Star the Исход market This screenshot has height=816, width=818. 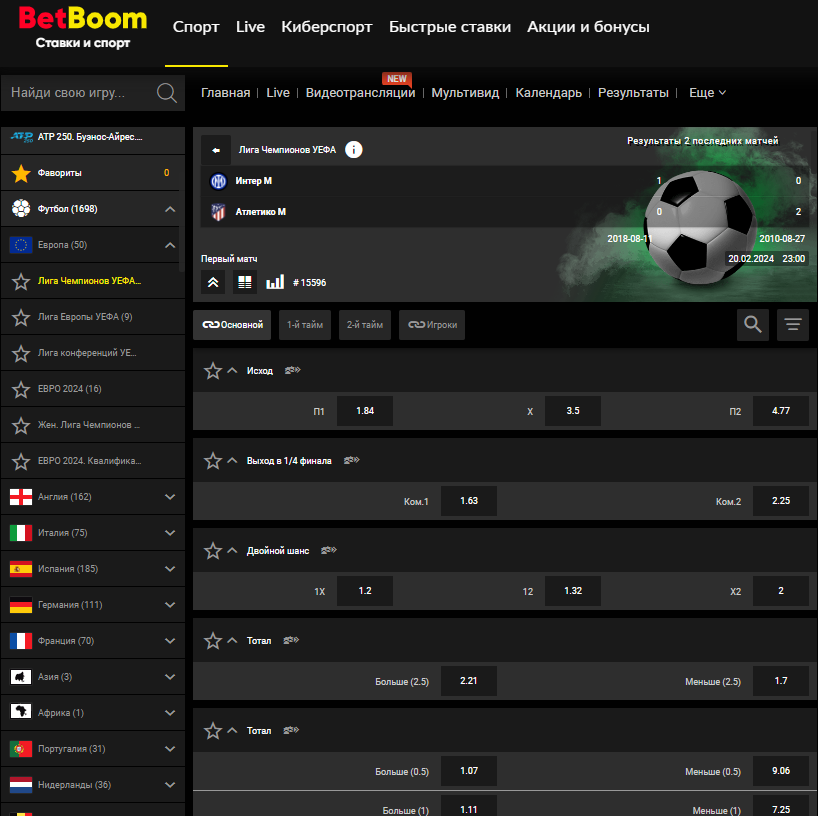(213, 371)
